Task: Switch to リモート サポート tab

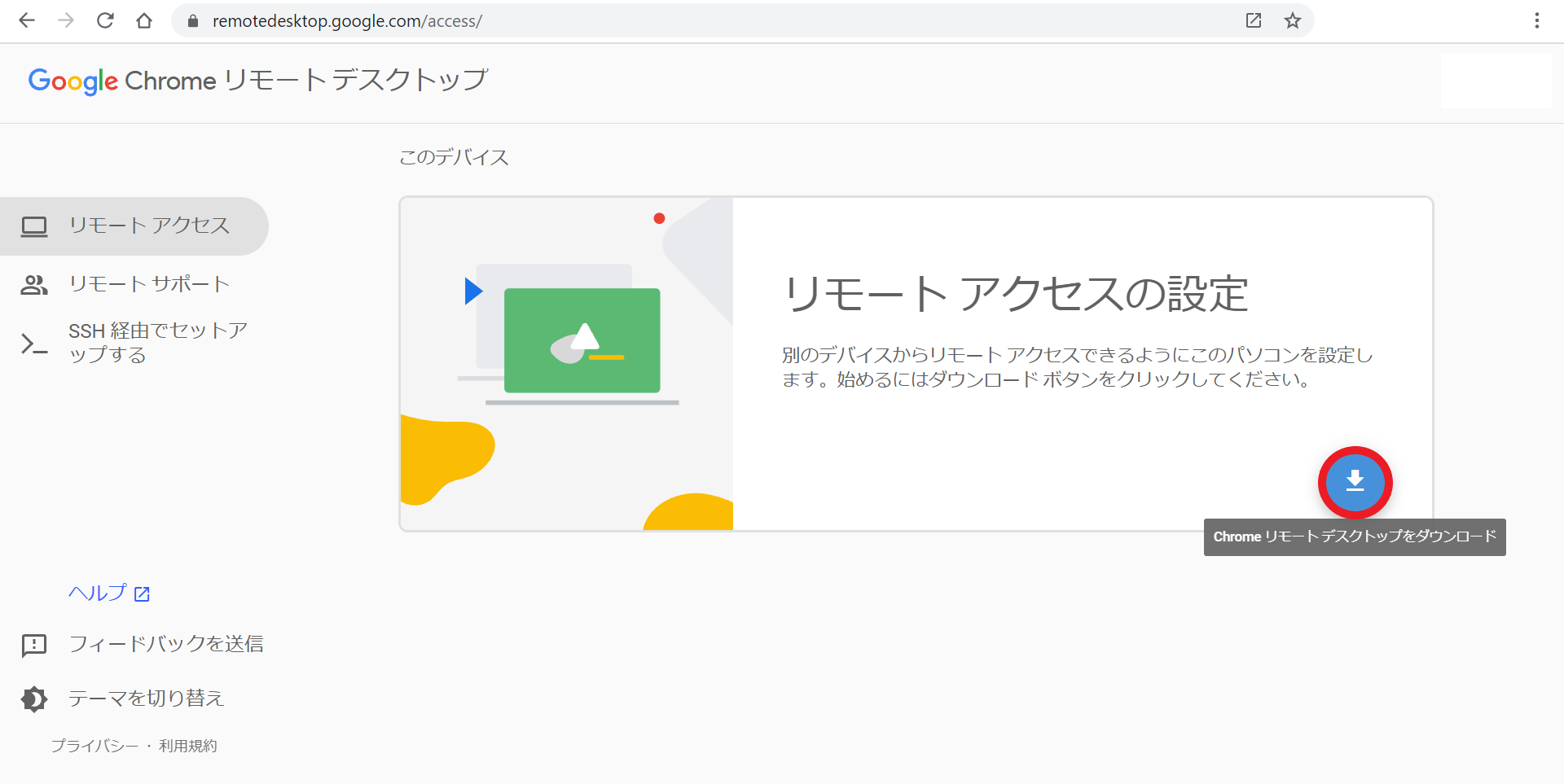Action: (x=149, y=284)
